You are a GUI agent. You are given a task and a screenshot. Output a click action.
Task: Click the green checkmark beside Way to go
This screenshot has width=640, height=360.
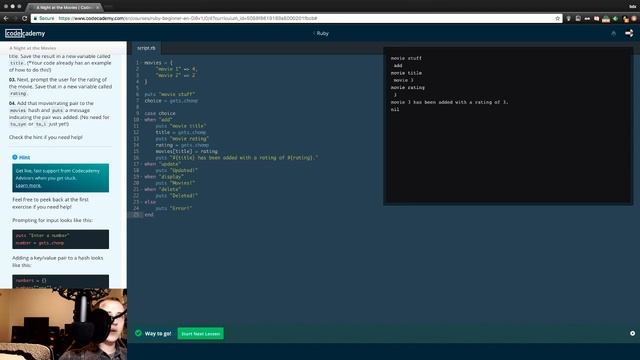click(x=138, y=333)
